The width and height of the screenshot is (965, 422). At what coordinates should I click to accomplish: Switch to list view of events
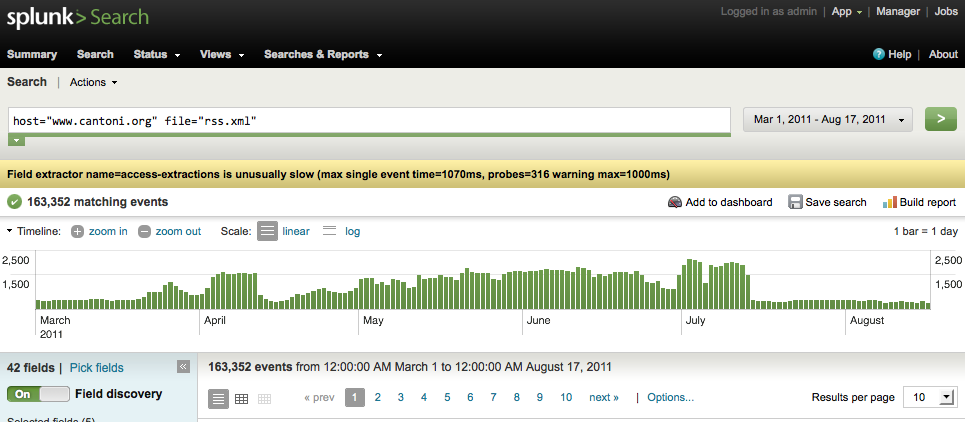218,399
